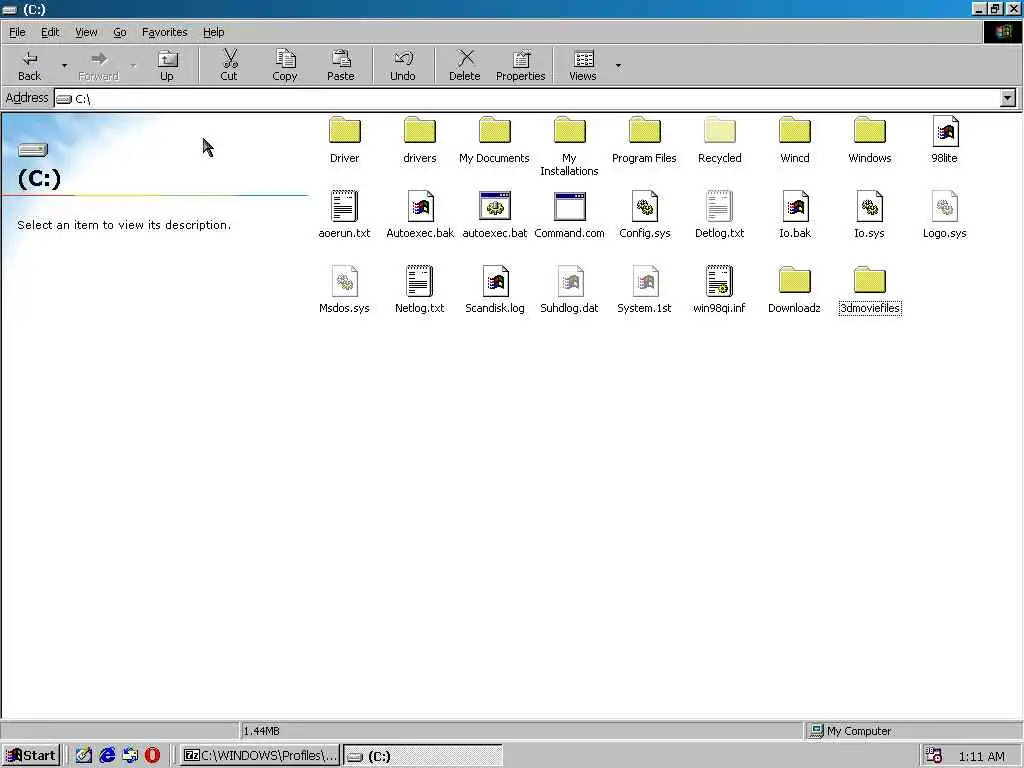Screen dimensions: 1024x768
Task: Open the Views dropdown arrow
Action: point(618,65)
